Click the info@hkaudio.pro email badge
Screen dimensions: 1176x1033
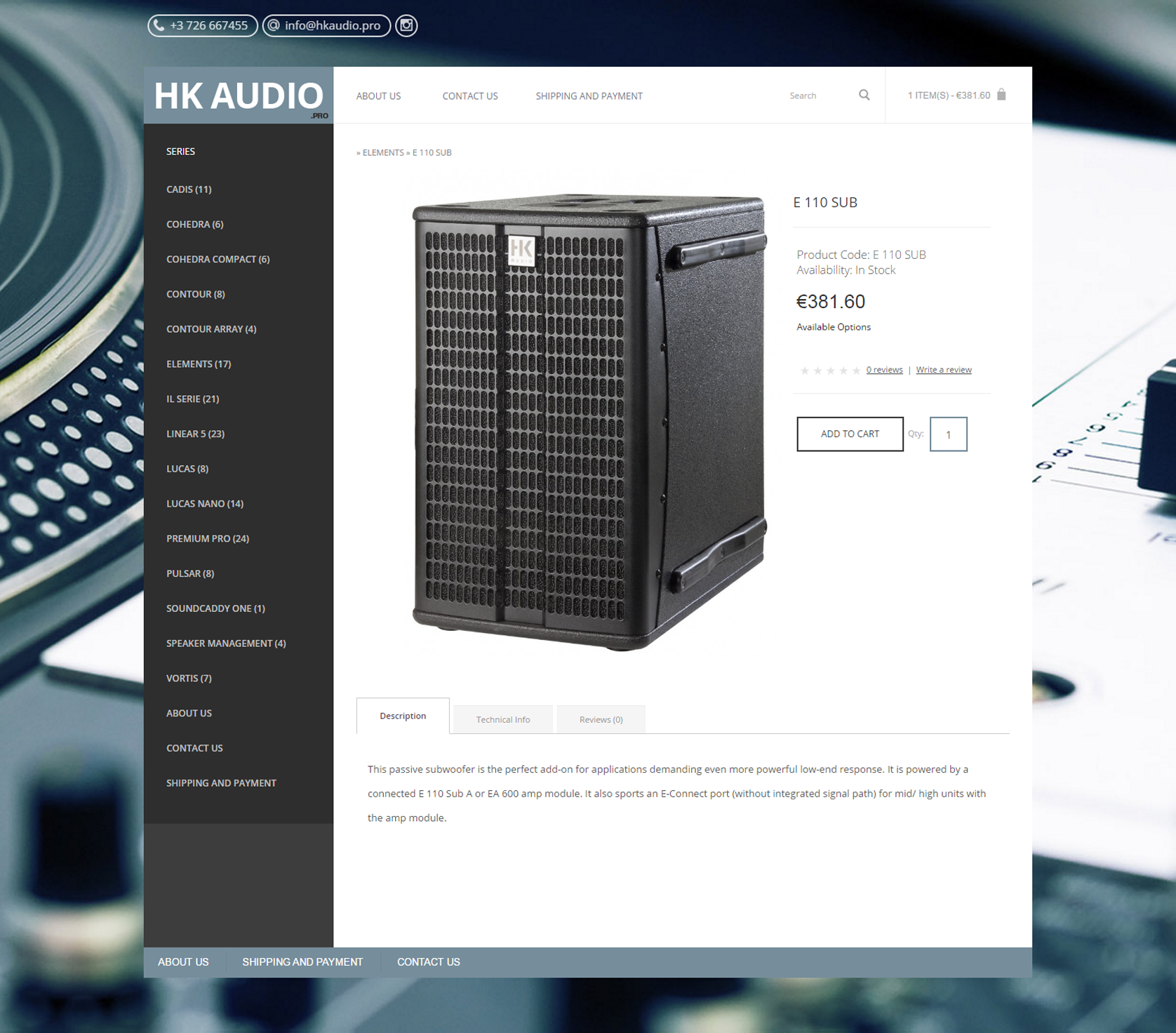pos(326,26)
